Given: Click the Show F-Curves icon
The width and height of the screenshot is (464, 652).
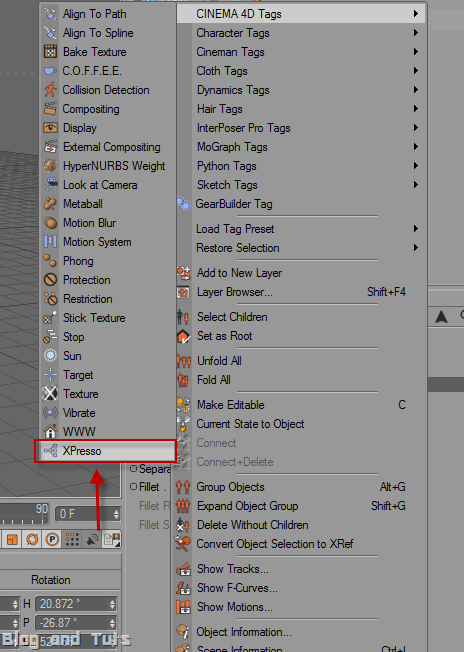Looking at the screenshot, I should pos(183,588).
